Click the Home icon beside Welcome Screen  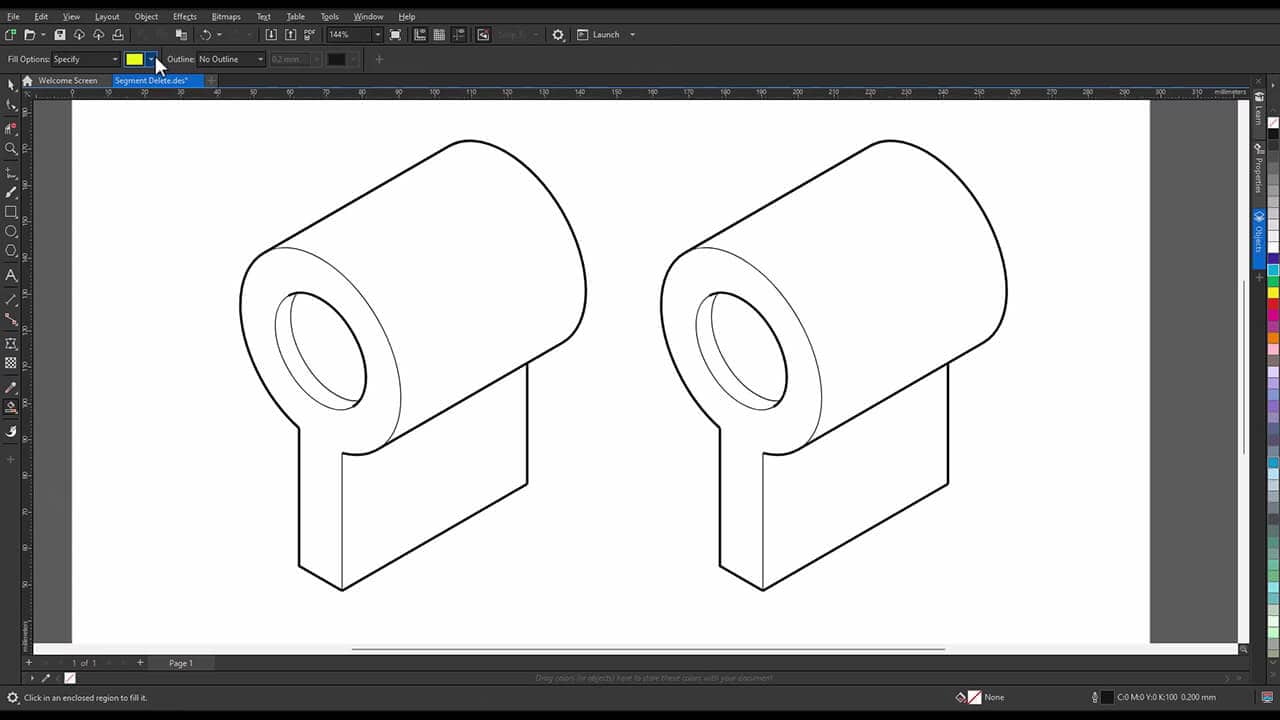pos(27,81)
